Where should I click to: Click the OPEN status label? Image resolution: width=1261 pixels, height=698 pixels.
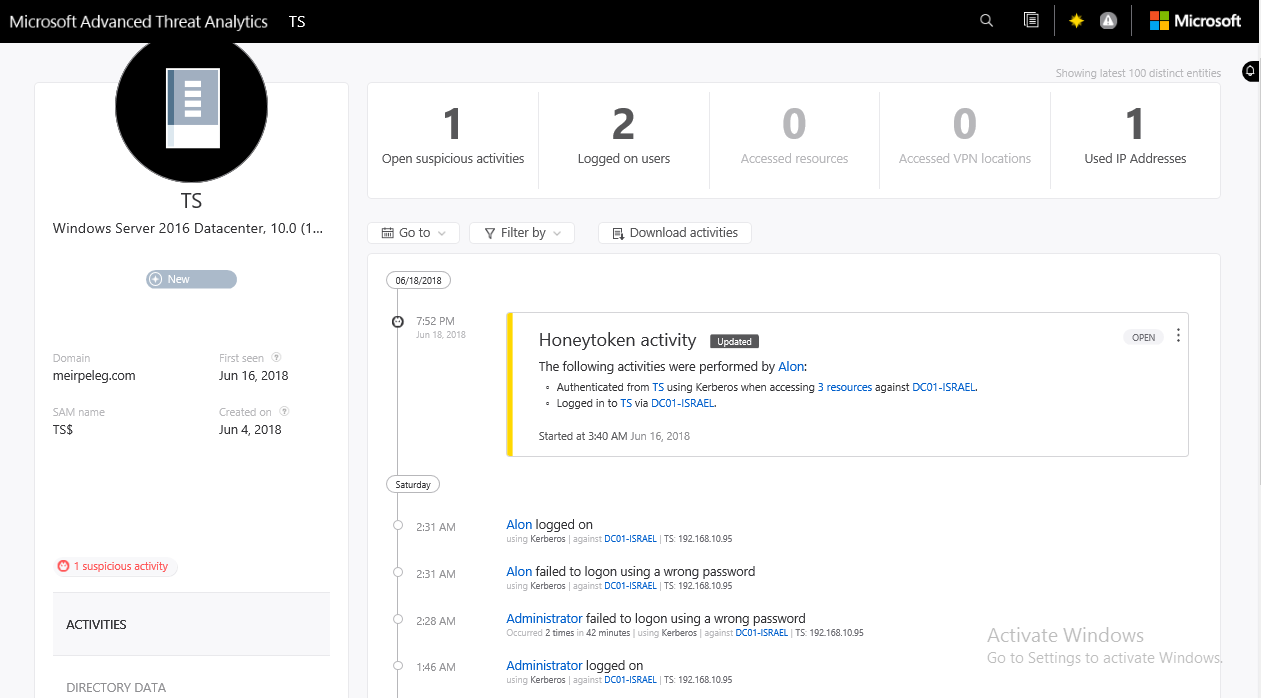tap(1143, 337)
